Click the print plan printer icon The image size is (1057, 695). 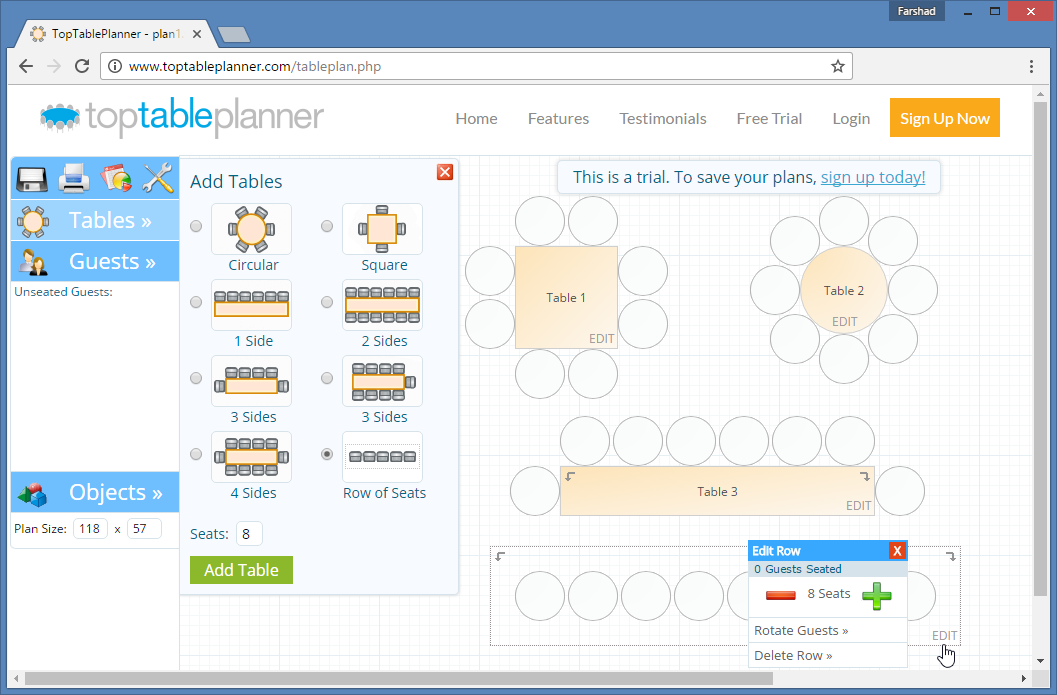pyautogui.click(x=74, y=179)
